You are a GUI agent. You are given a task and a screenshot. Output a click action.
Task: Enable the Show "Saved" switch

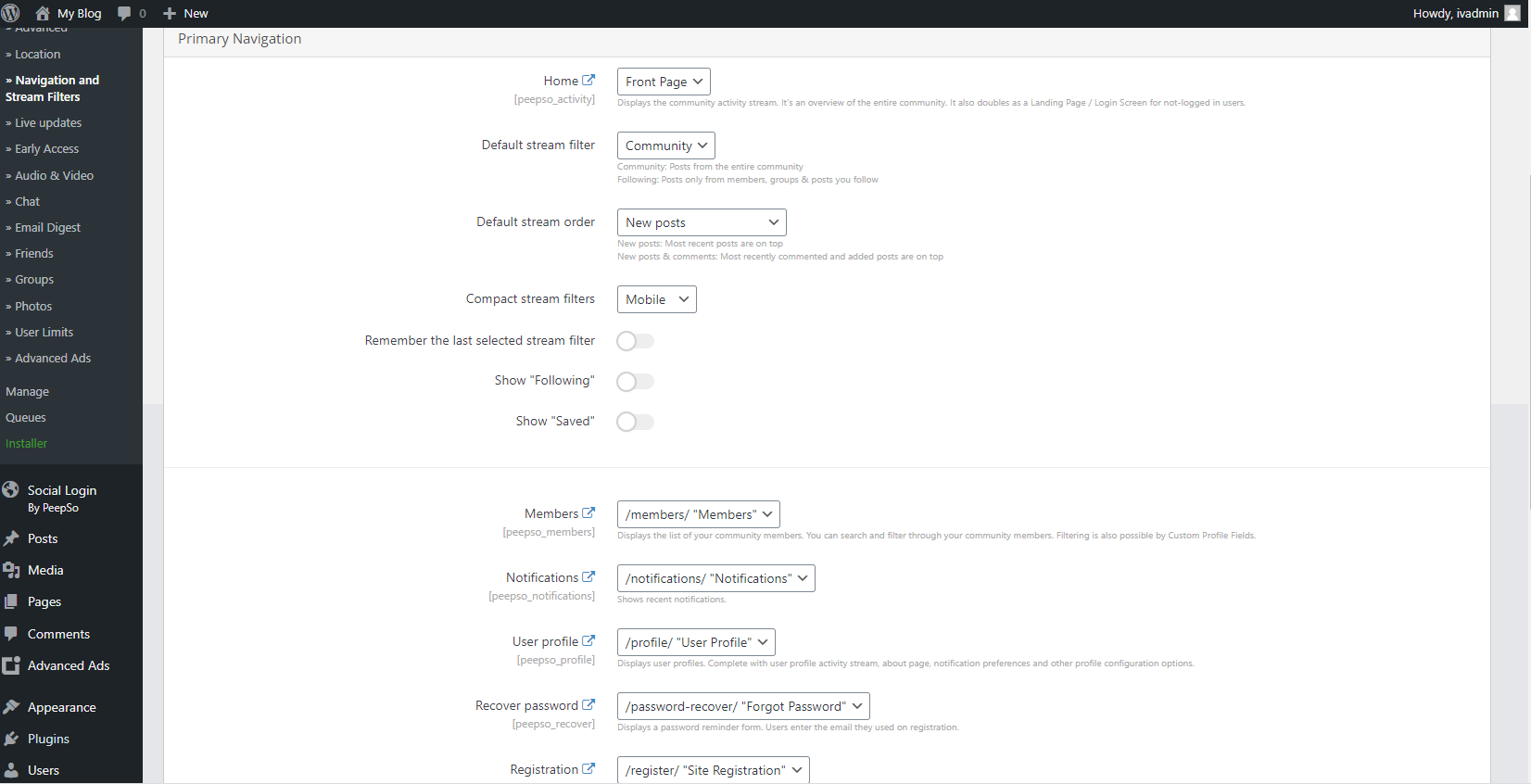pyautogui.click(x=636, y=422)
